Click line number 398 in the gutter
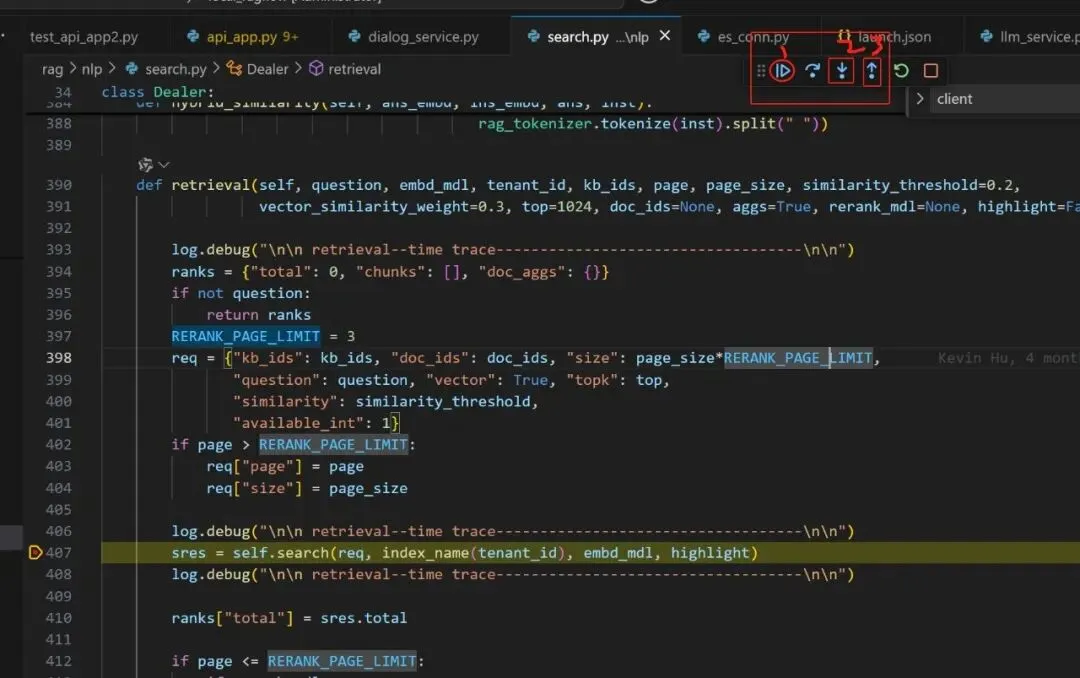 point(59,358)
